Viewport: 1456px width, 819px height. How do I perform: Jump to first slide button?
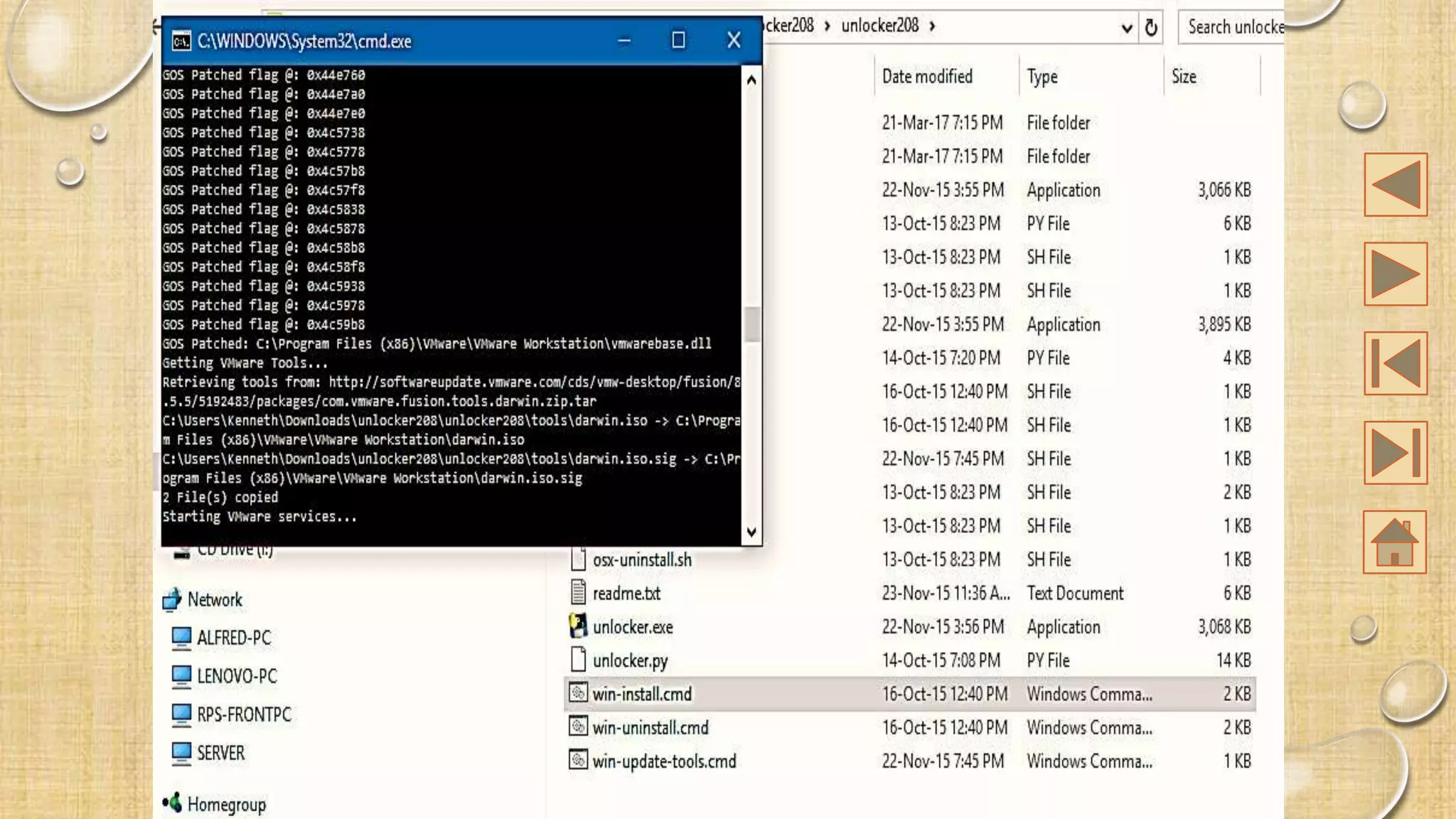coord(1396,363)
